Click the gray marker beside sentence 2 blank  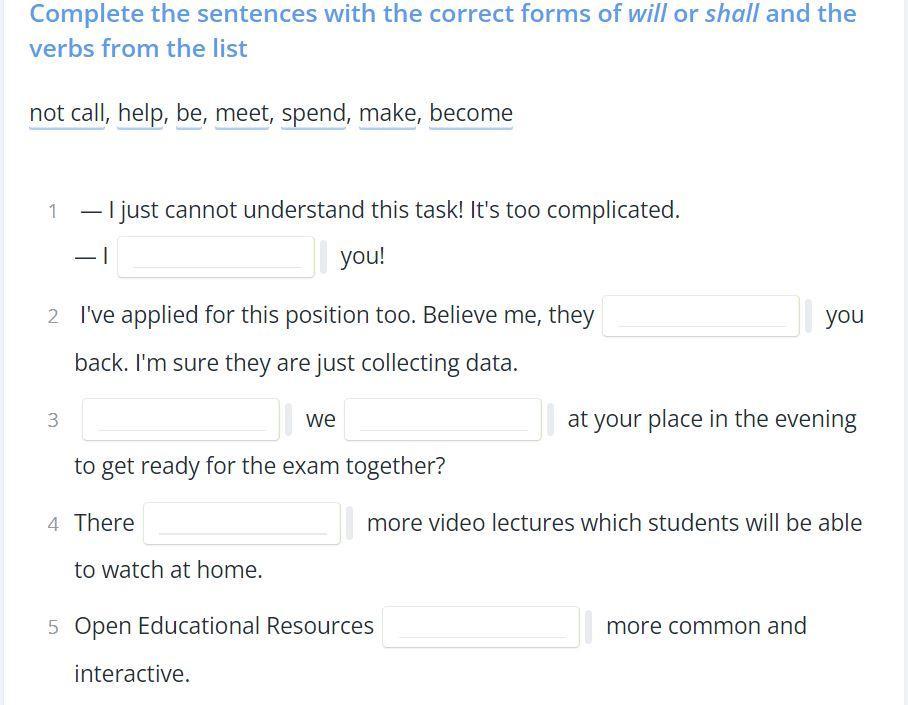pyautogui.click(x=808, y=316)
